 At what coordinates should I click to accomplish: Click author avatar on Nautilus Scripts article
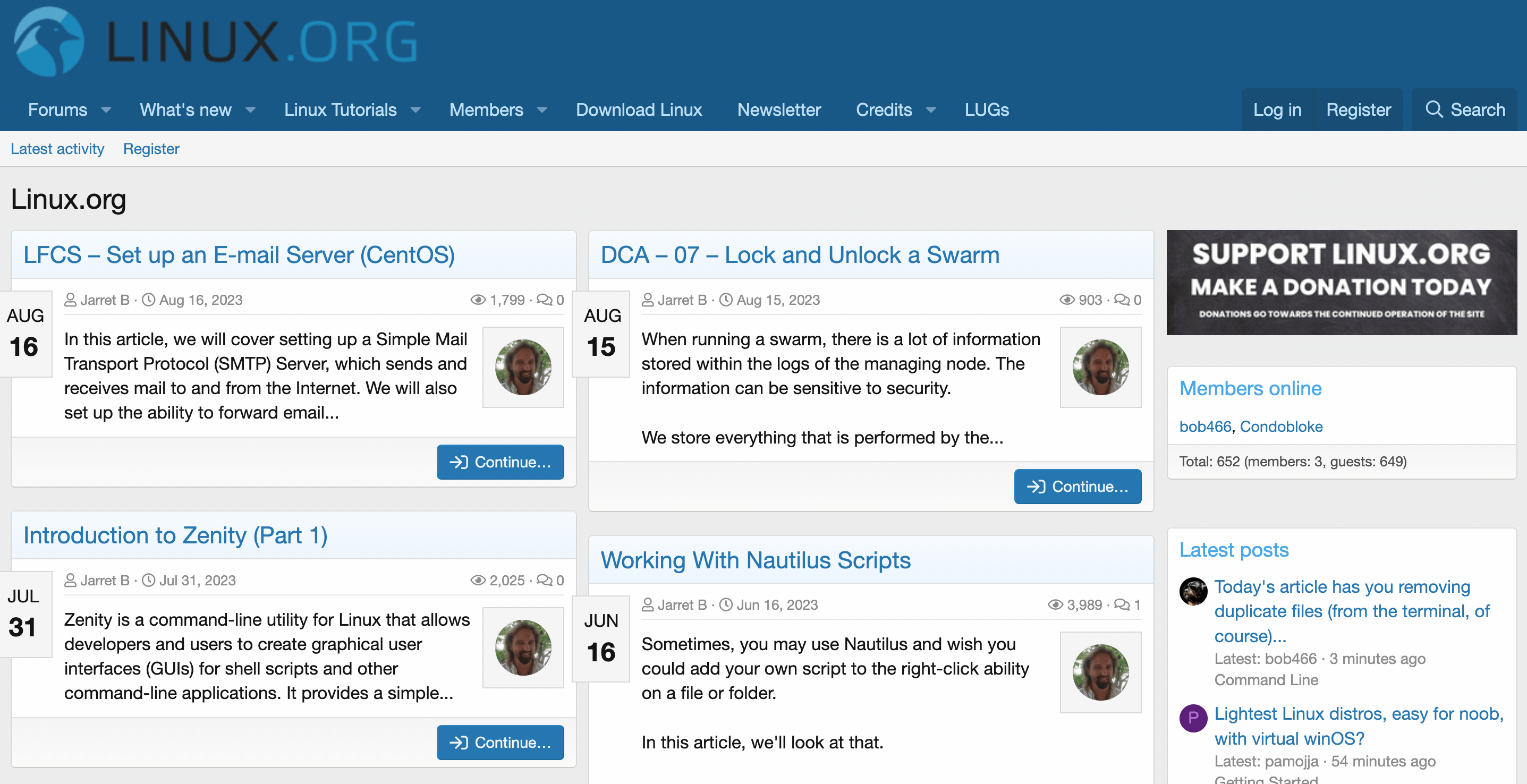[x=1100, y=672]
